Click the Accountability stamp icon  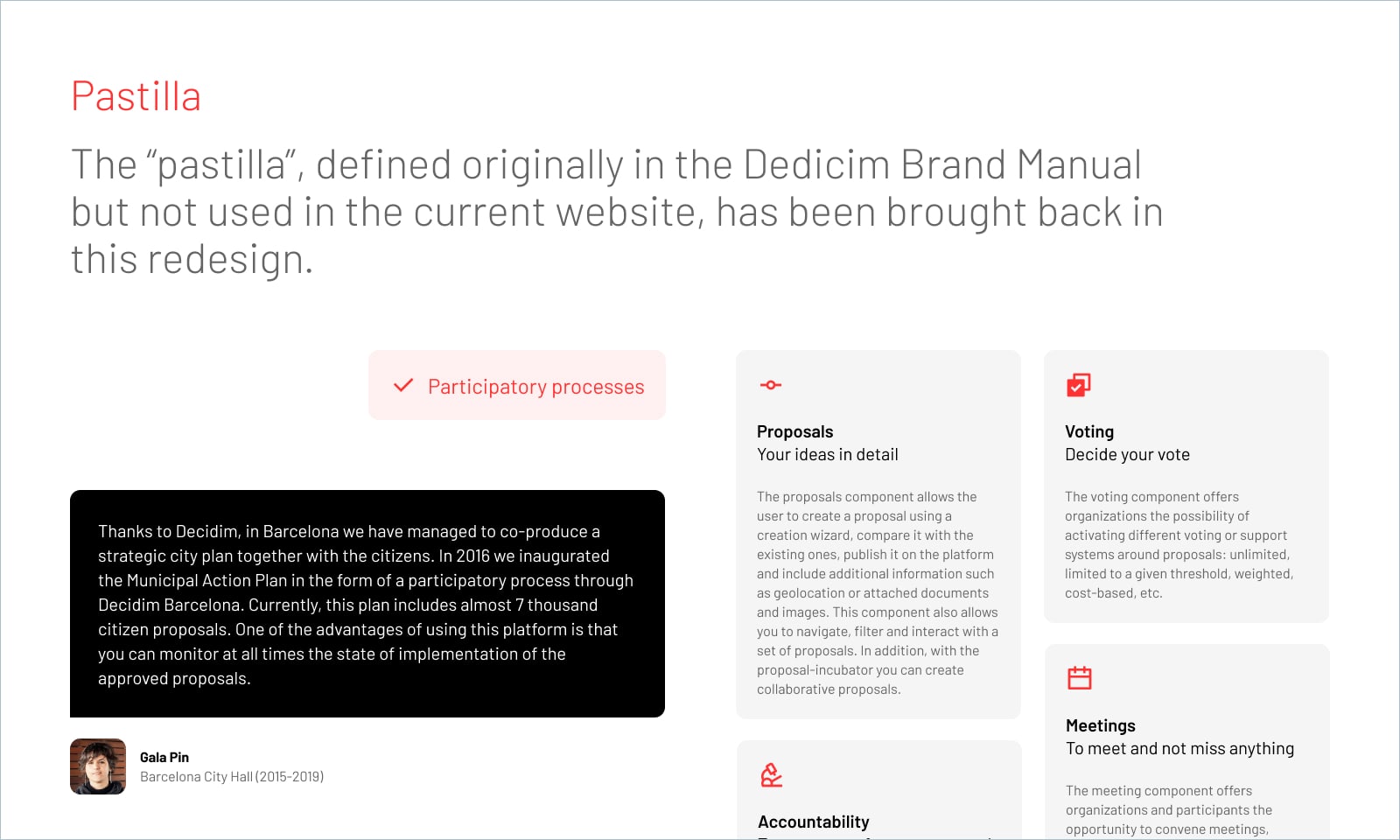[771, 775]
